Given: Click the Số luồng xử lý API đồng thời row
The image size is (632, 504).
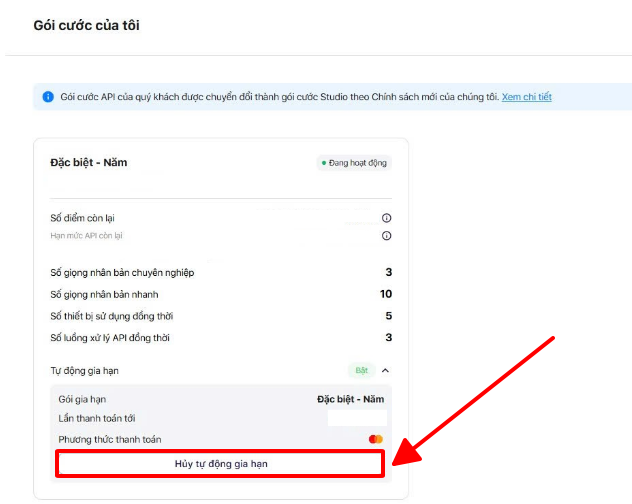Looking at the screenshot, I should (110, 338).
